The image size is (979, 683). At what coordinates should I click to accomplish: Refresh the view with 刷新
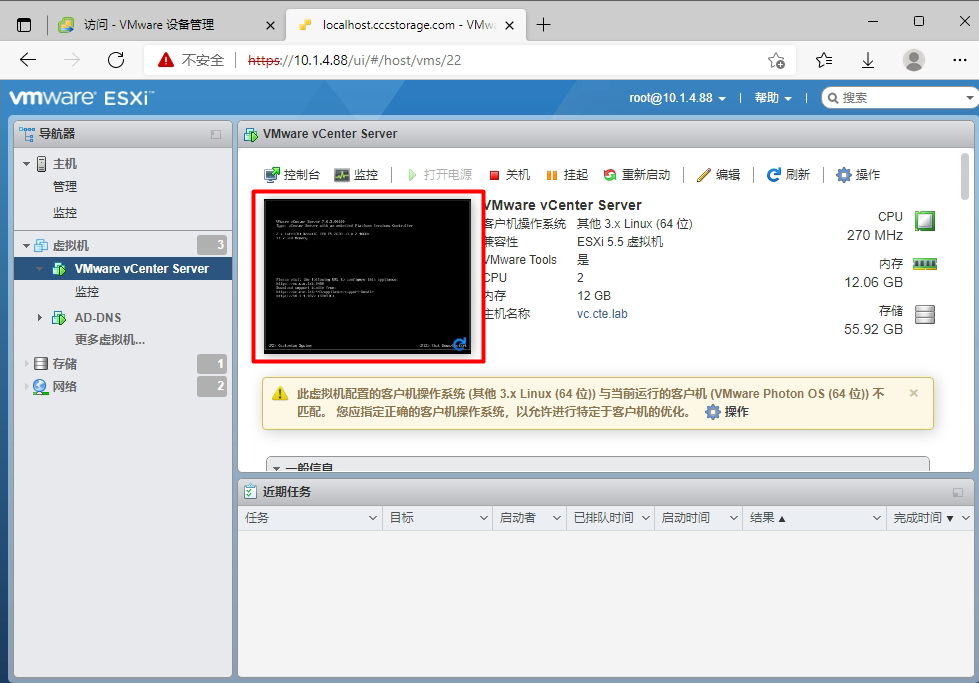coord(788,175)
